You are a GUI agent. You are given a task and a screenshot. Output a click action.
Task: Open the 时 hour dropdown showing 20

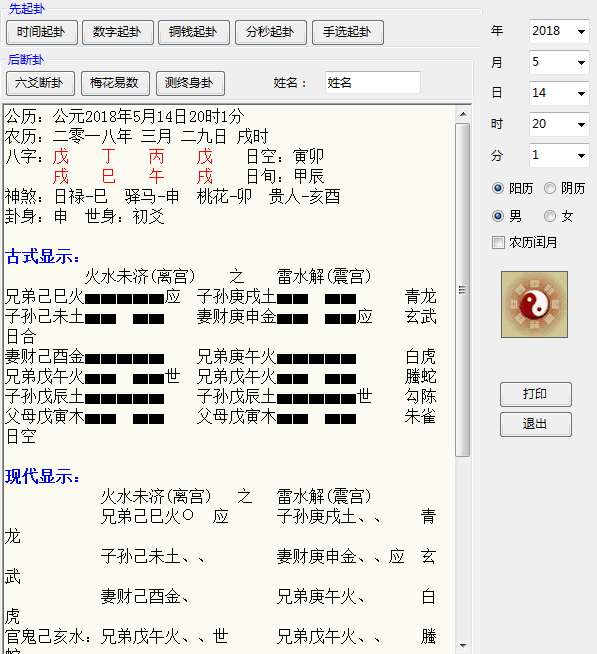coord(559,124)
